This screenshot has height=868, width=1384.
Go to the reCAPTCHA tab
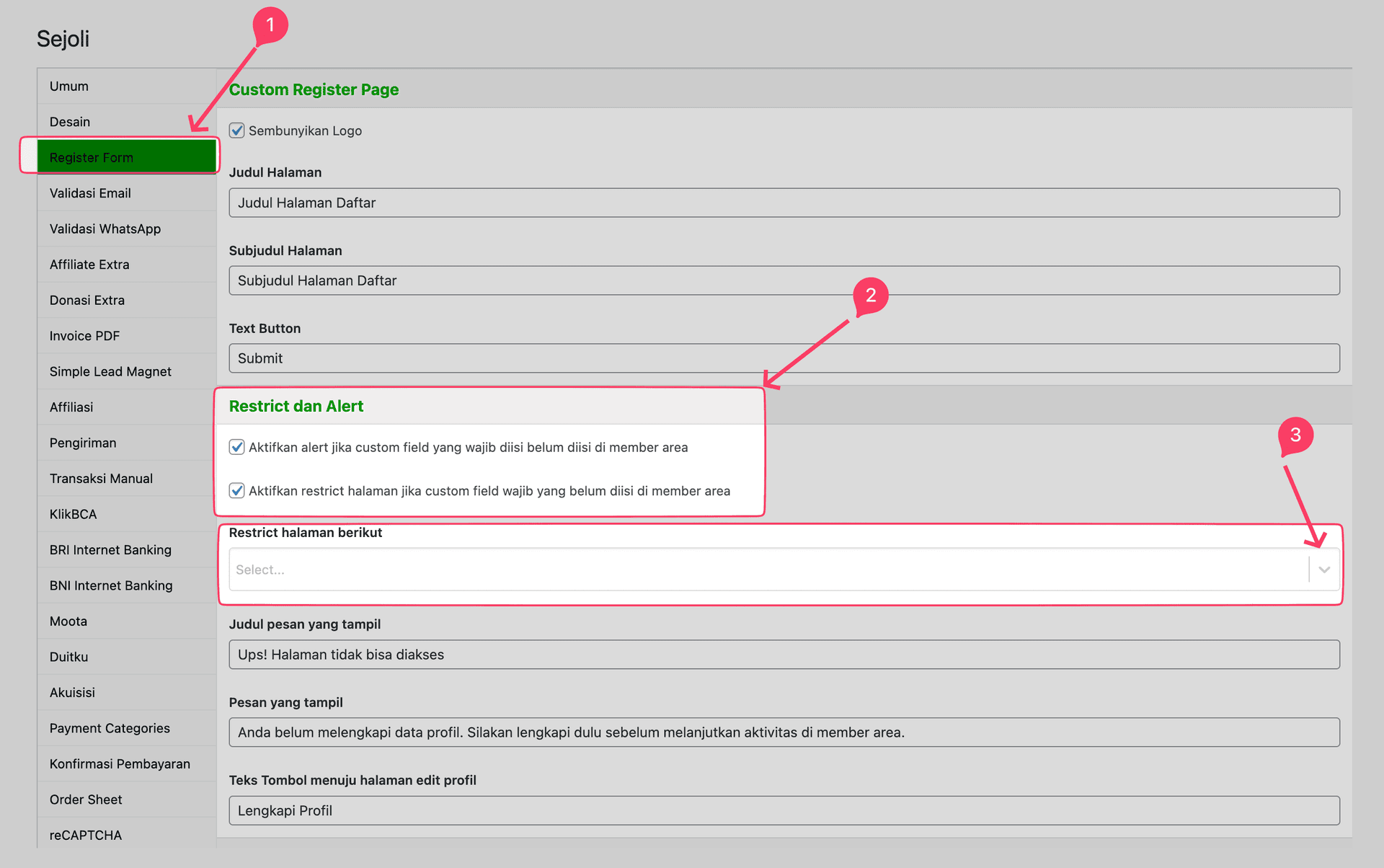pos(126,835)
